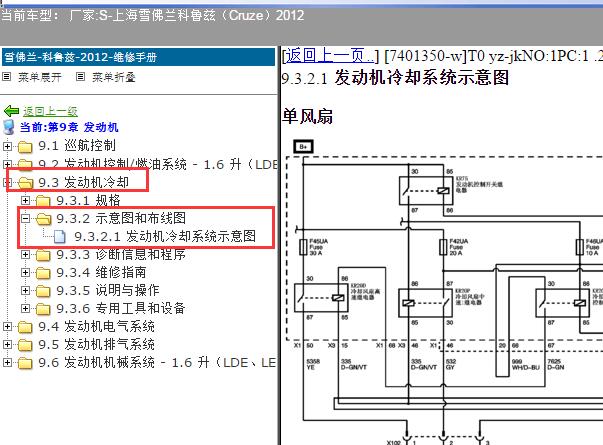Select the 9.3 发动机冷却 tree item
Screen dimensions: 603x445
click(83, 182)
